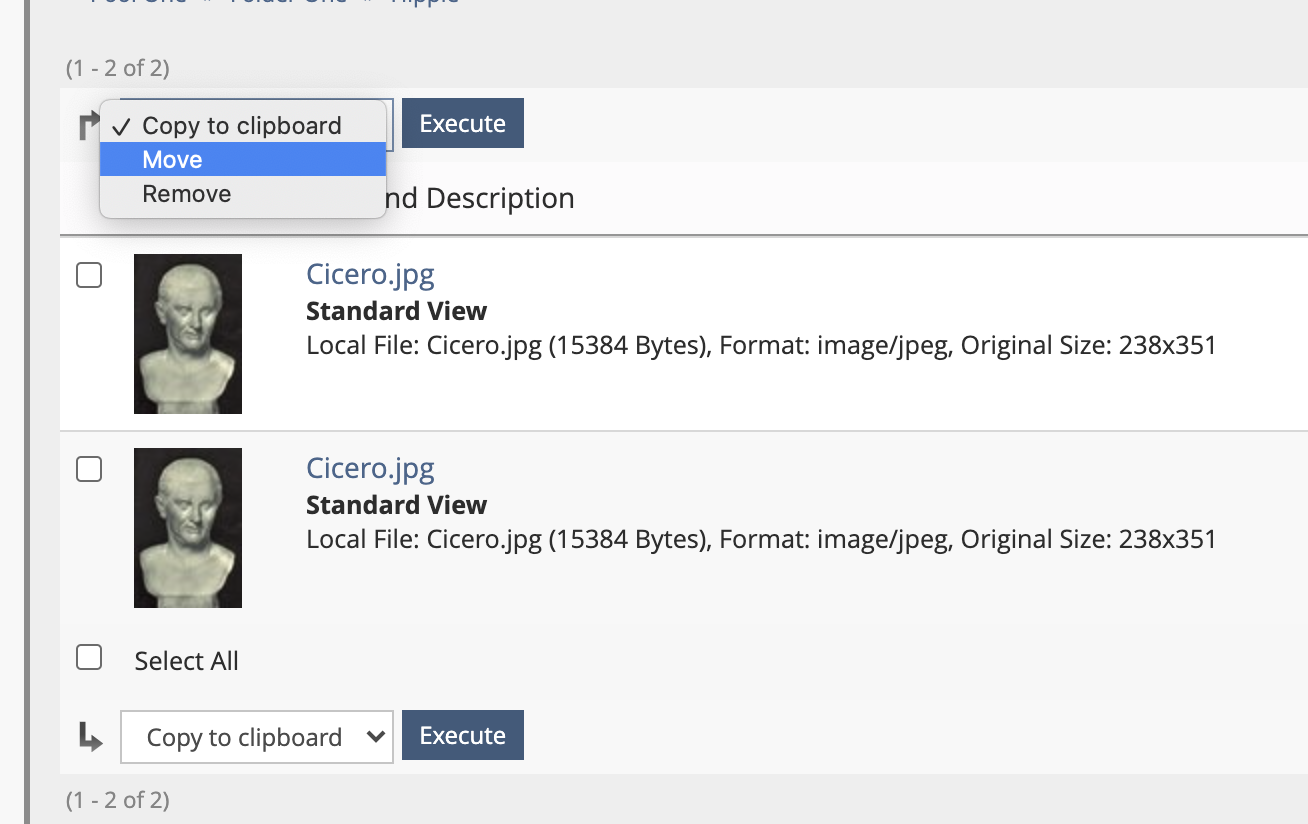Viewport: 1308px width, 824px height.
Task: Open the first Cicero.jpg bust thumbnail
Action: tap(188, 334)
